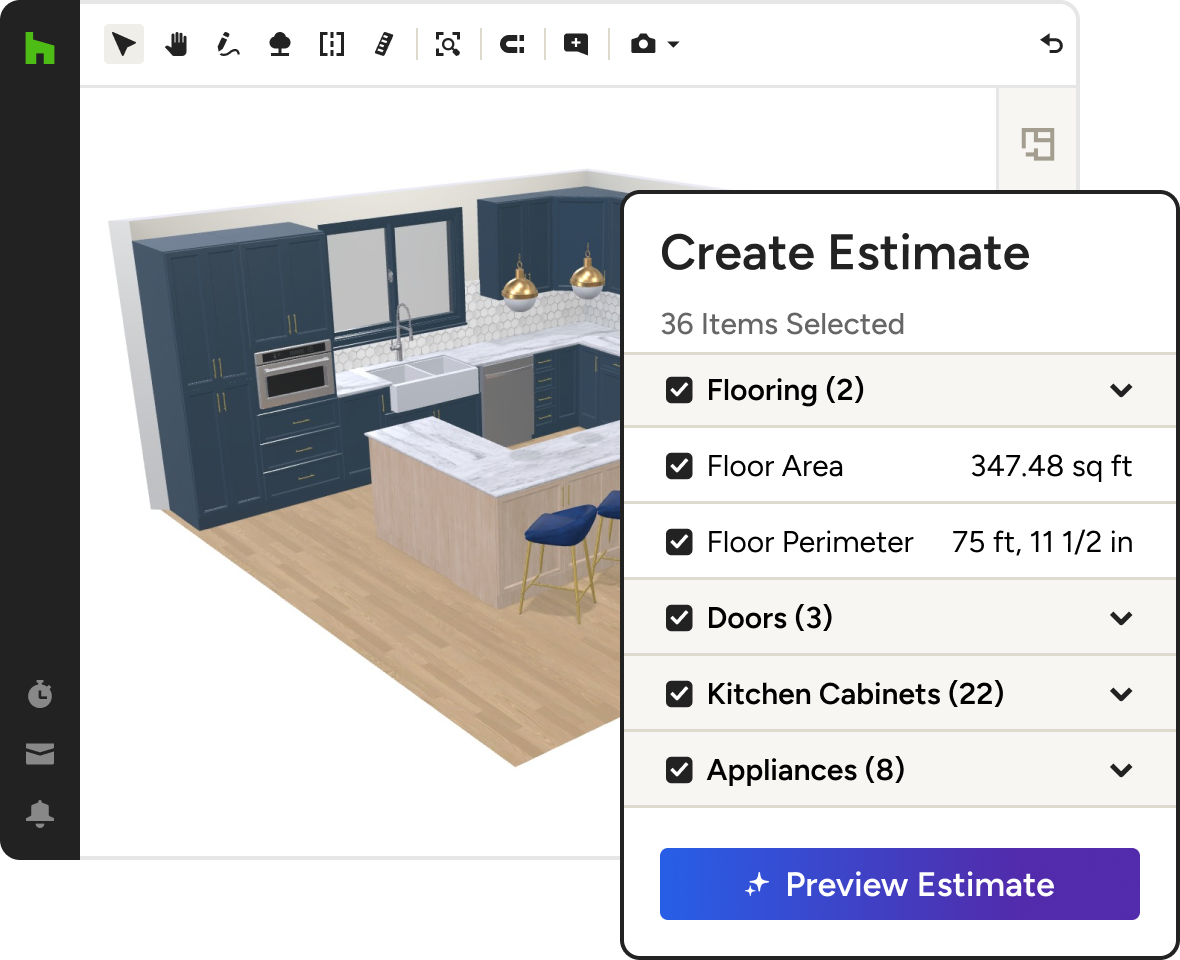This screenshot has width=1180, height=960.
Task: Expand the Flooring section
Action: pyautogui.click(x=1121, y=390)
